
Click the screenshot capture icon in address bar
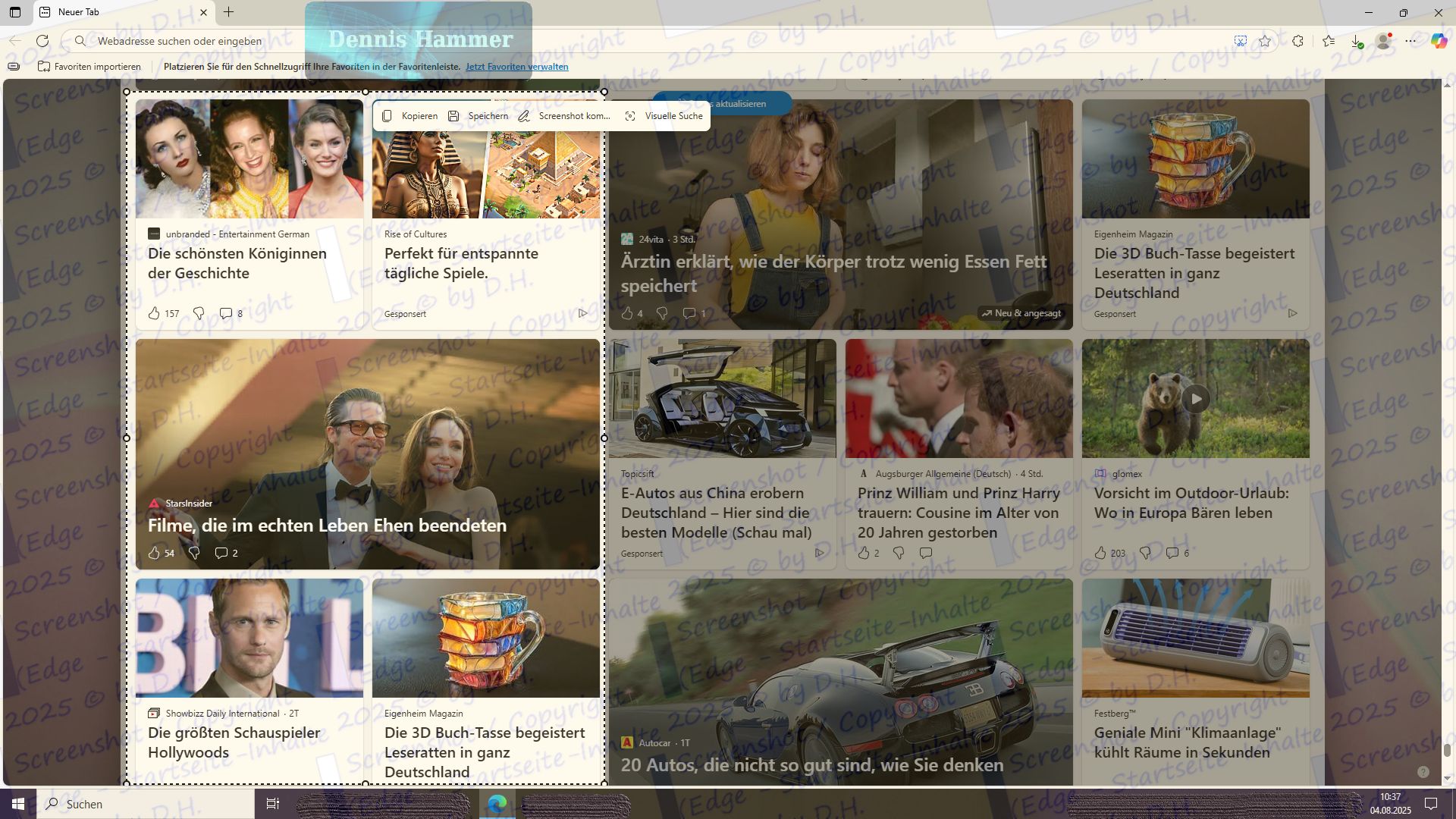pyautogui.click(x=1241, y=41)
